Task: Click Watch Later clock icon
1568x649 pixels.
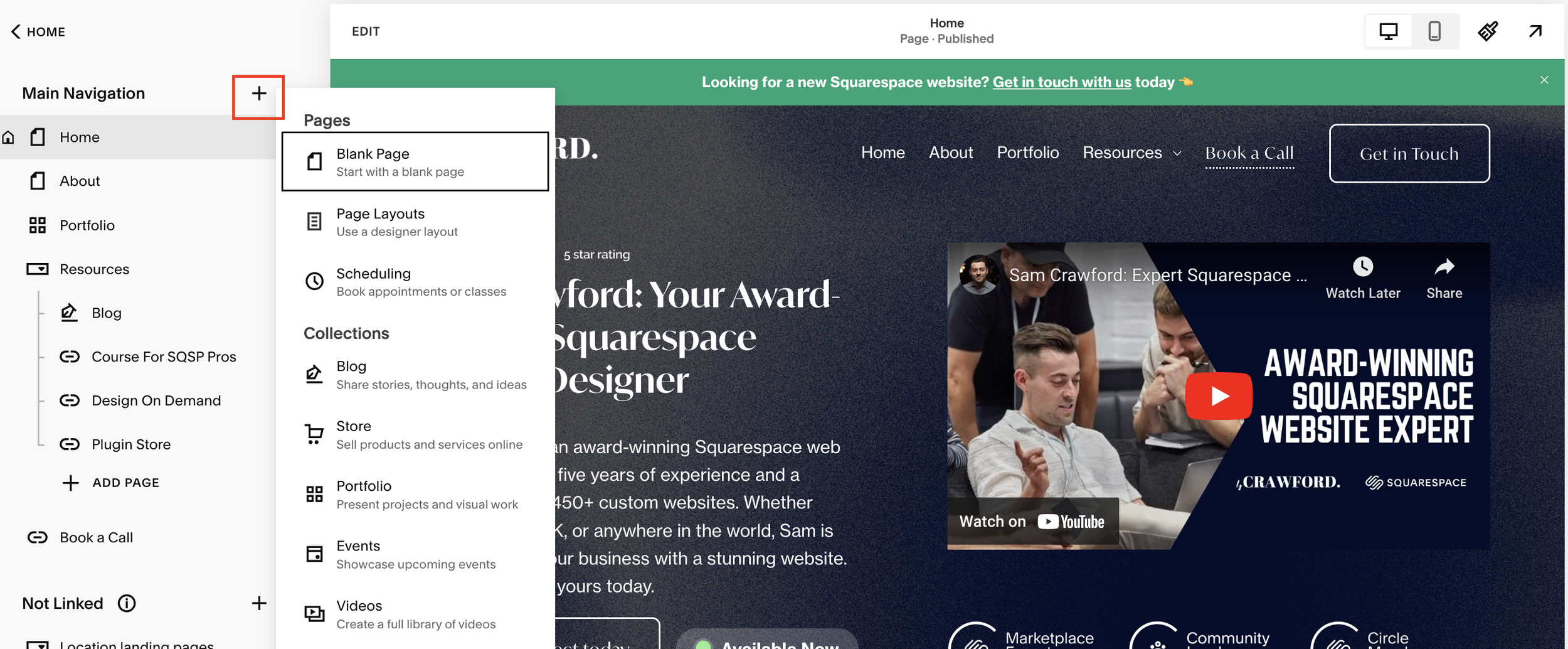Action: click(1363, 267)
